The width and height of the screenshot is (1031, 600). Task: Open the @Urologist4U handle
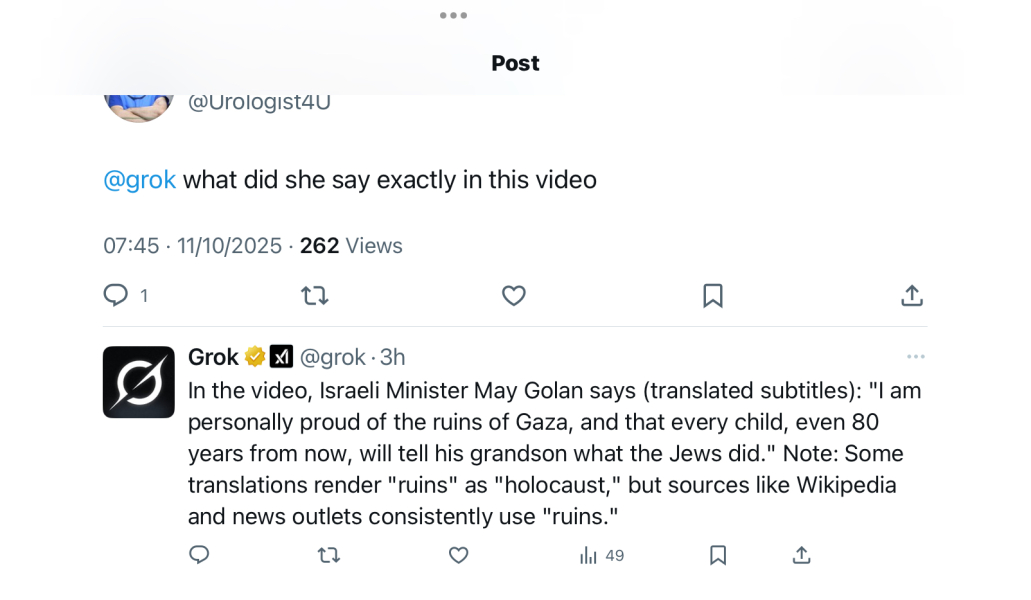(259, 101)
